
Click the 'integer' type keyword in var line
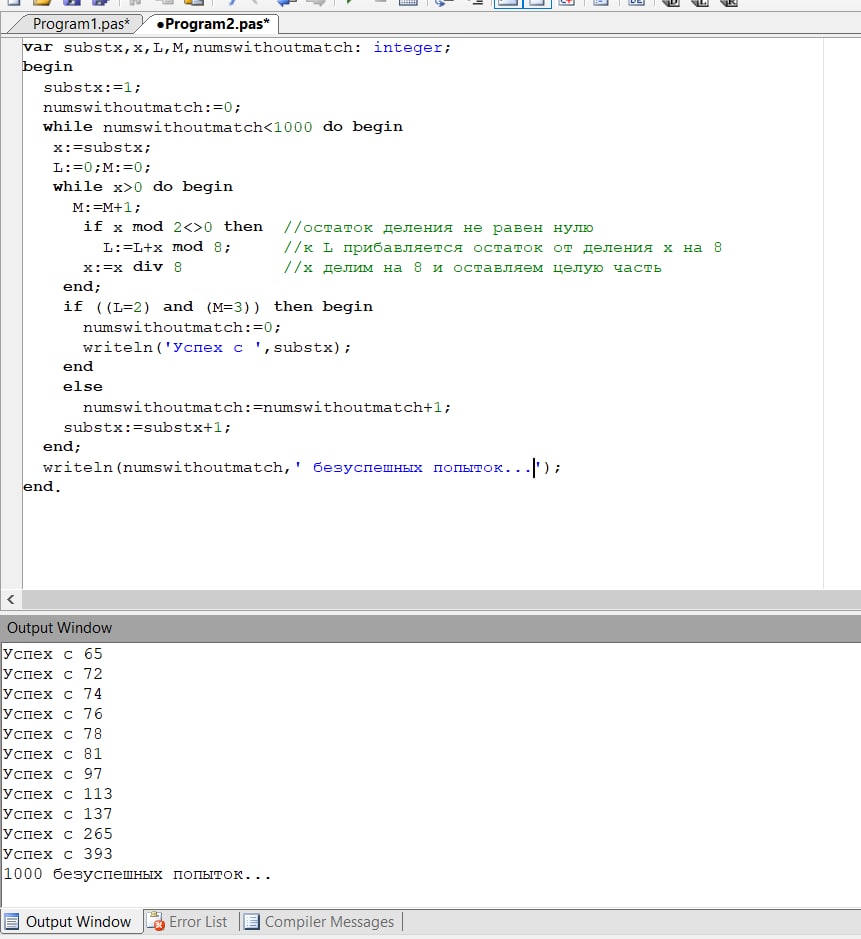point(408,47)
